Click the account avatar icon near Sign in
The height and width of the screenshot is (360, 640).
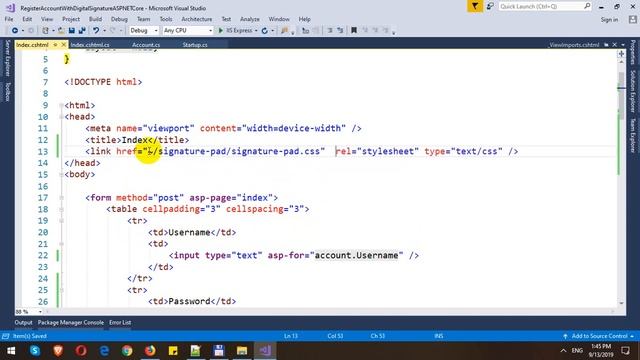coord(633,19)
